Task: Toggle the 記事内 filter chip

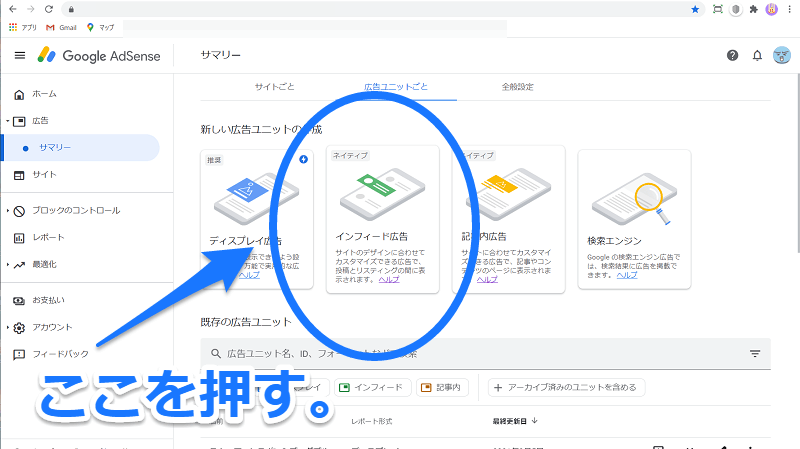Action: (x=443, y=387)
